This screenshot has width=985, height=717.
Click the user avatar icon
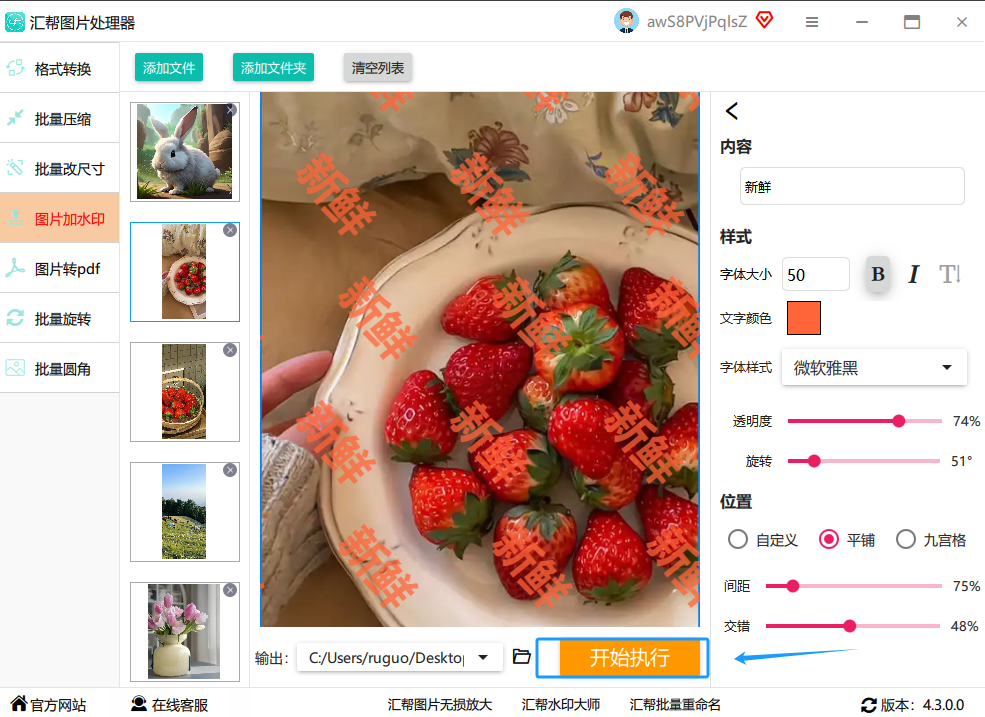coord(626,21)
